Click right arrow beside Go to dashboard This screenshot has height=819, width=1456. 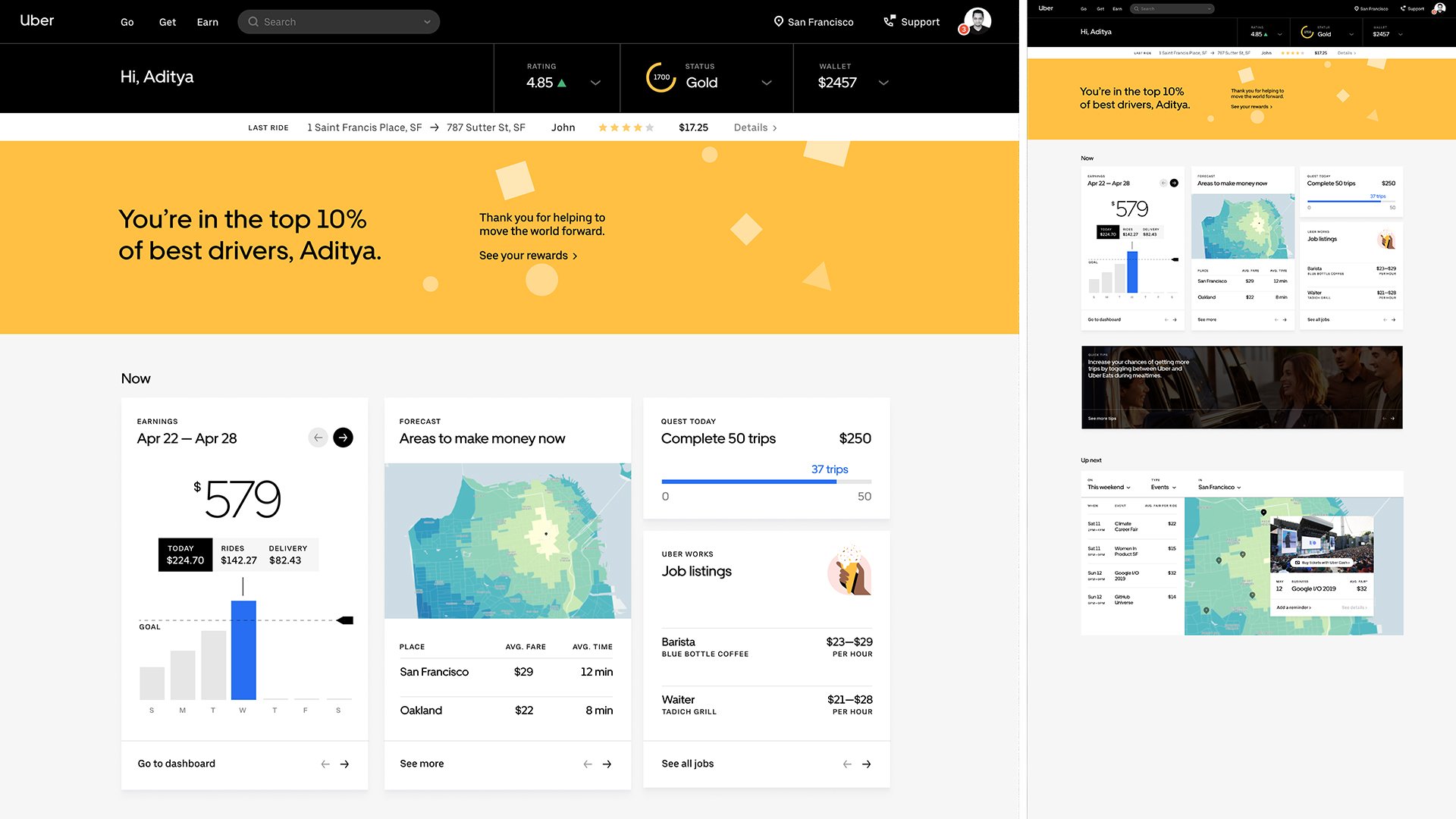point(345,764)
